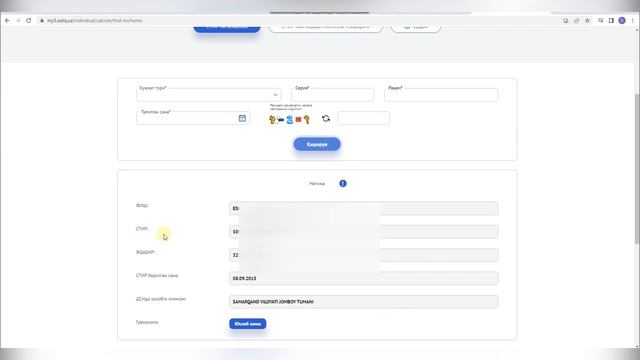Open Chrome's three-dot menu
The width and height of the screenshot is (640, 360).
click(633, 20)
